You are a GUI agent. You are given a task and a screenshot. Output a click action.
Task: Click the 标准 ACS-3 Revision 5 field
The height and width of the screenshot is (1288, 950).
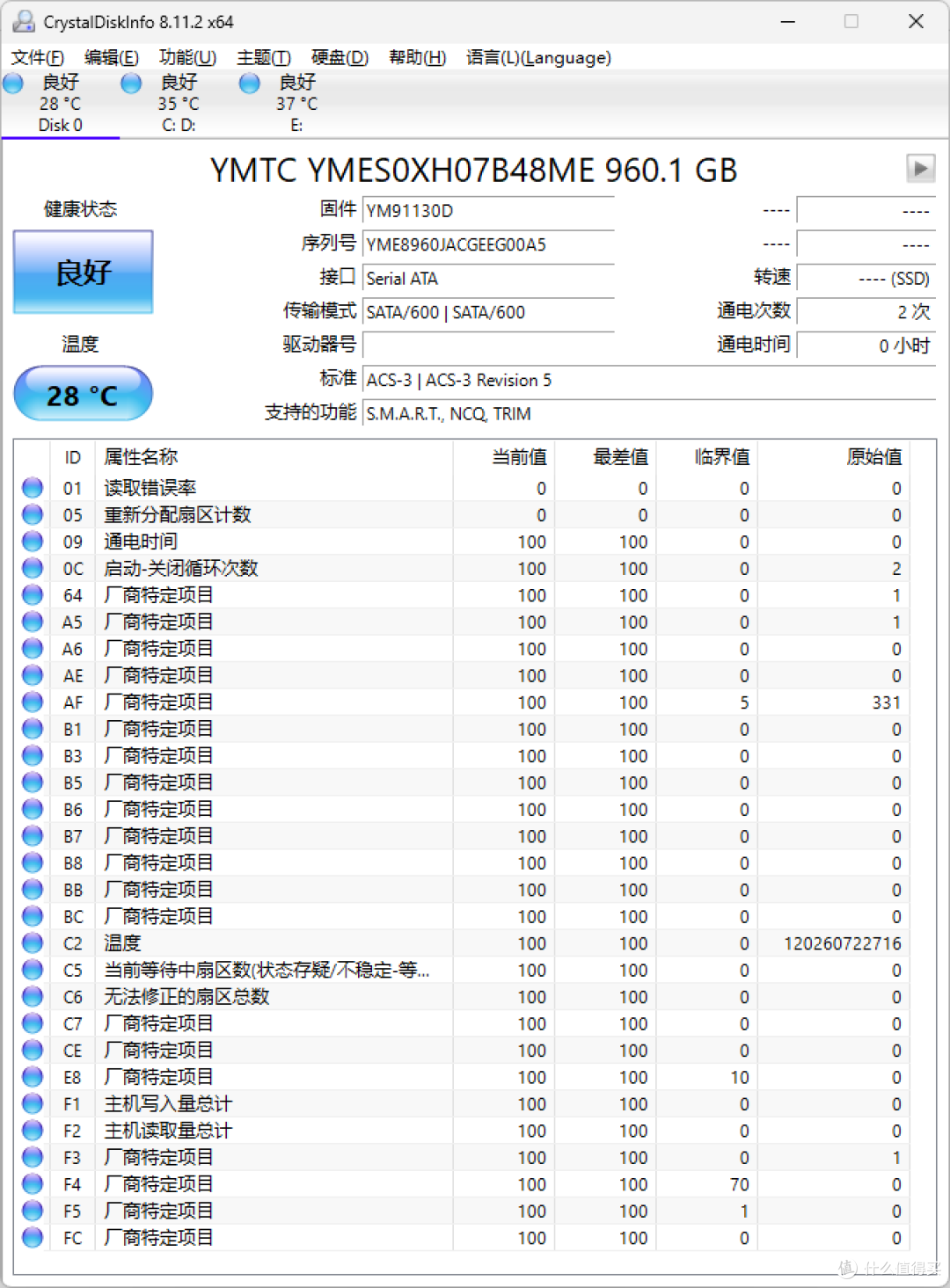coord(649,380)
